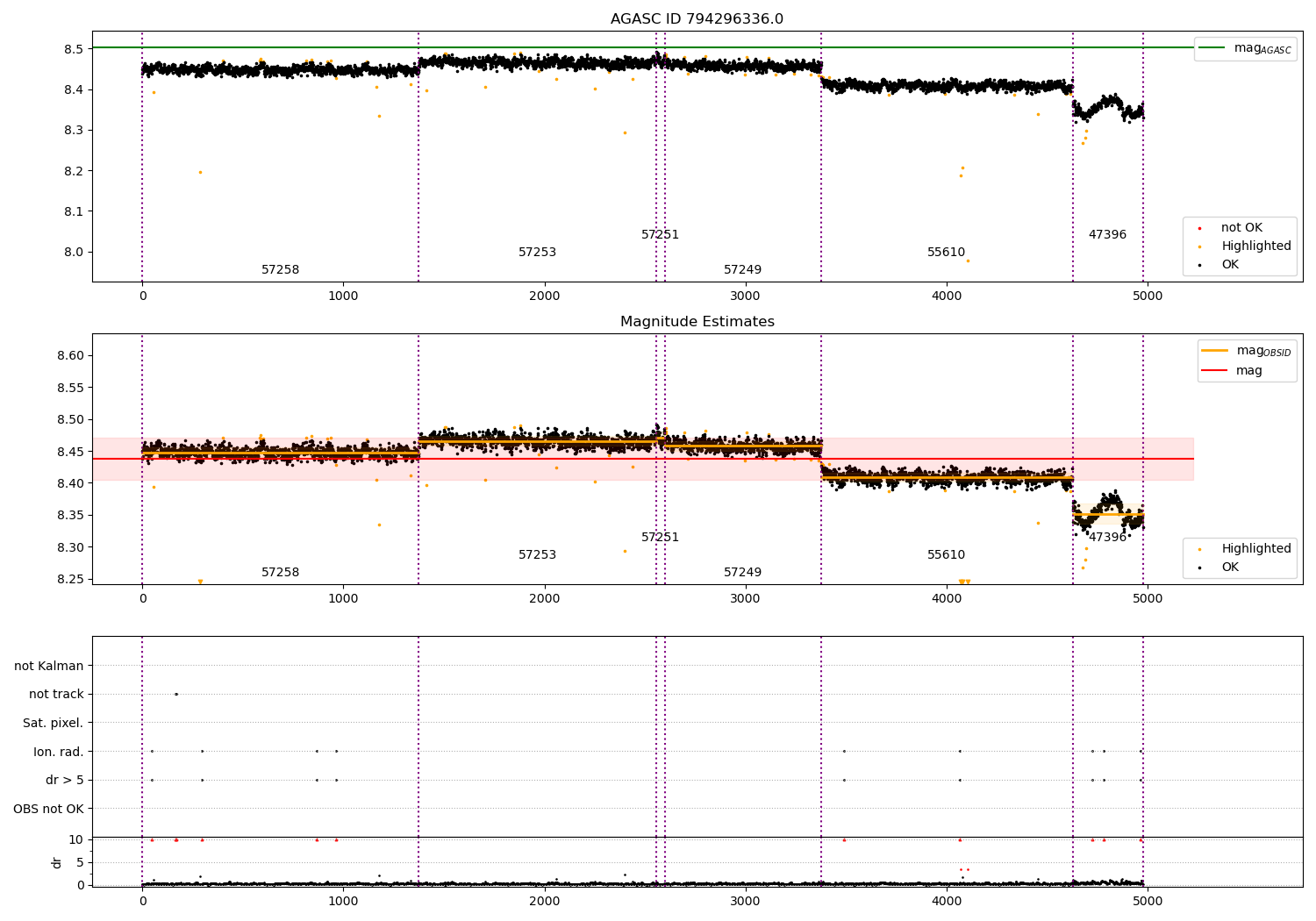Click the 'dr > 5' axis label
1316x921 pixels.
pos(65,781)
